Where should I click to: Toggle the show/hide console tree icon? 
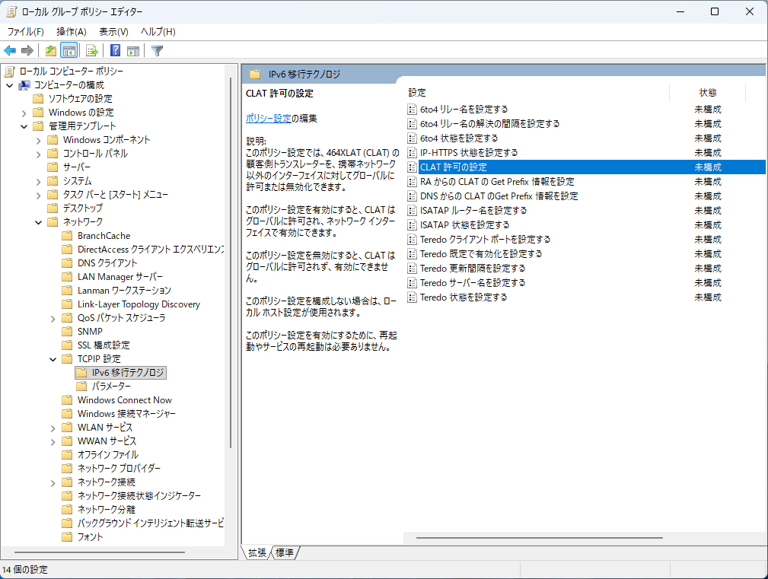click(69, 50)
